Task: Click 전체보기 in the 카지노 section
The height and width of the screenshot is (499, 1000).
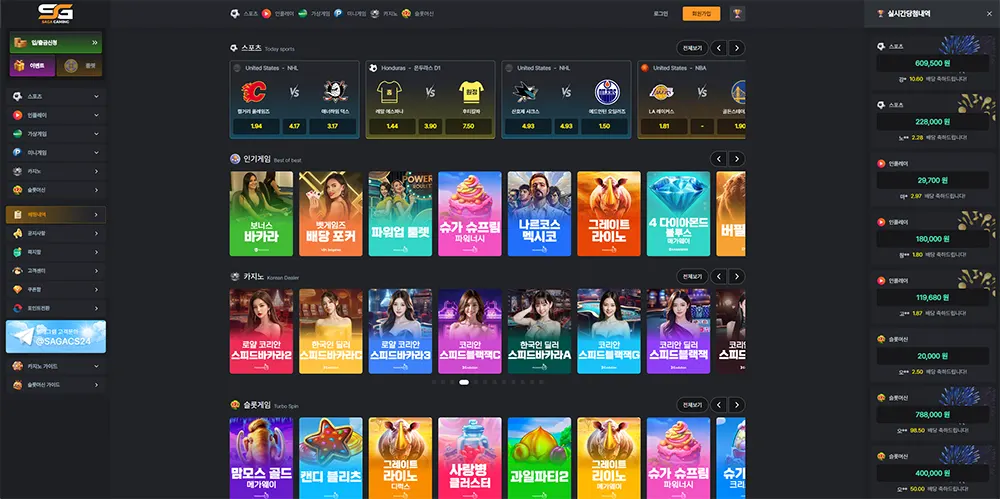Action: 692,276
